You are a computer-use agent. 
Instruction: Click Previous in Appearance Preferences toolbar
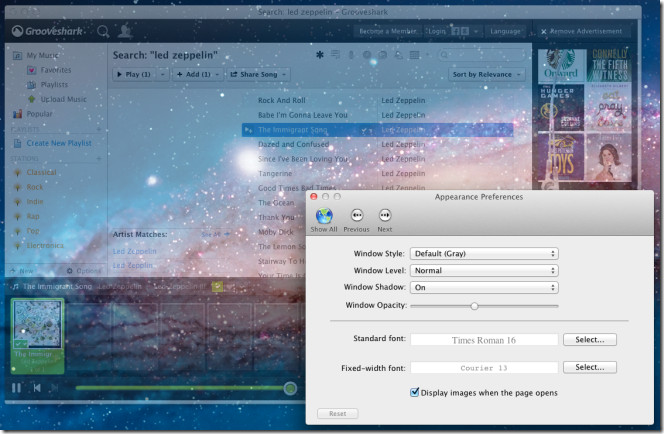[357, 220]
